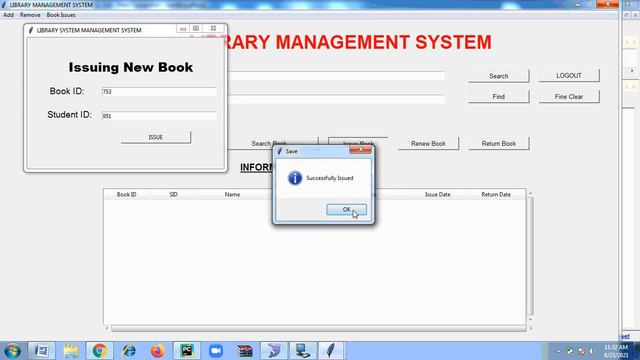The width and height of the screenshot is (640, 360).
Task: Select the Return Date column header
Action: pyautogui.click(x=496, y=195)
